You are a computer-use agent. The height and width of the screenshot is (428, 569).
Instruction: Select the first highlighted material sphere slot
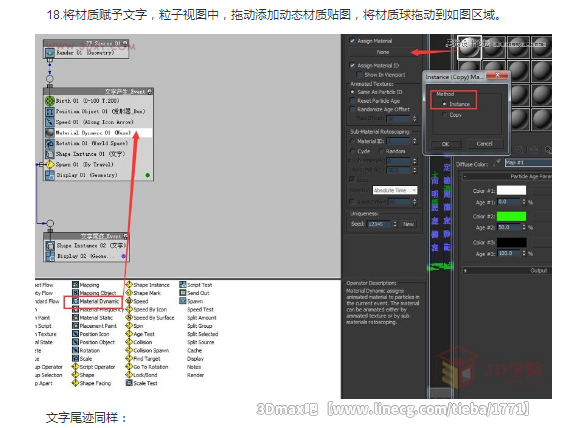point(470,47)
